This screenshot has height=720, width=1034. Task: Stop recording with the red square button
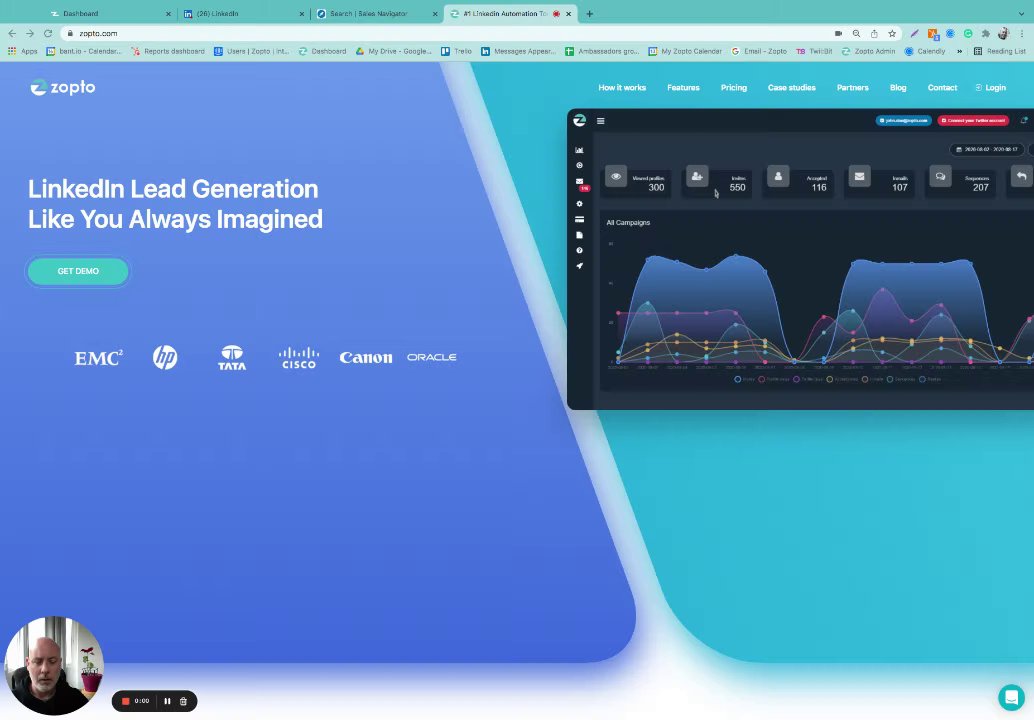tap(125, 701)
